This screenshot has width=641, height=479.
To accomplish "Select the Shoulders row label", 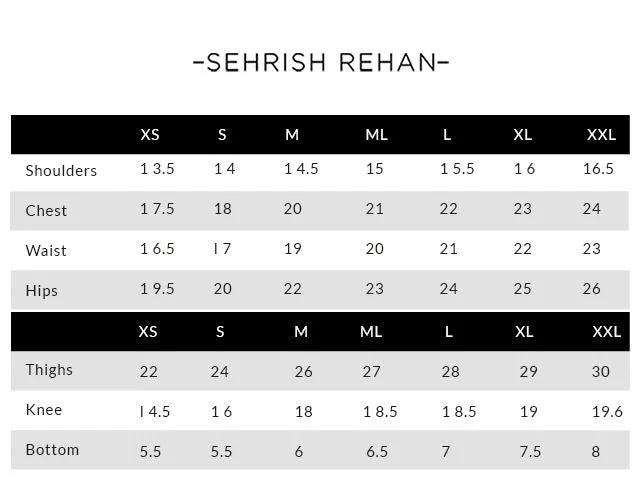I will (x=61, y=171).
